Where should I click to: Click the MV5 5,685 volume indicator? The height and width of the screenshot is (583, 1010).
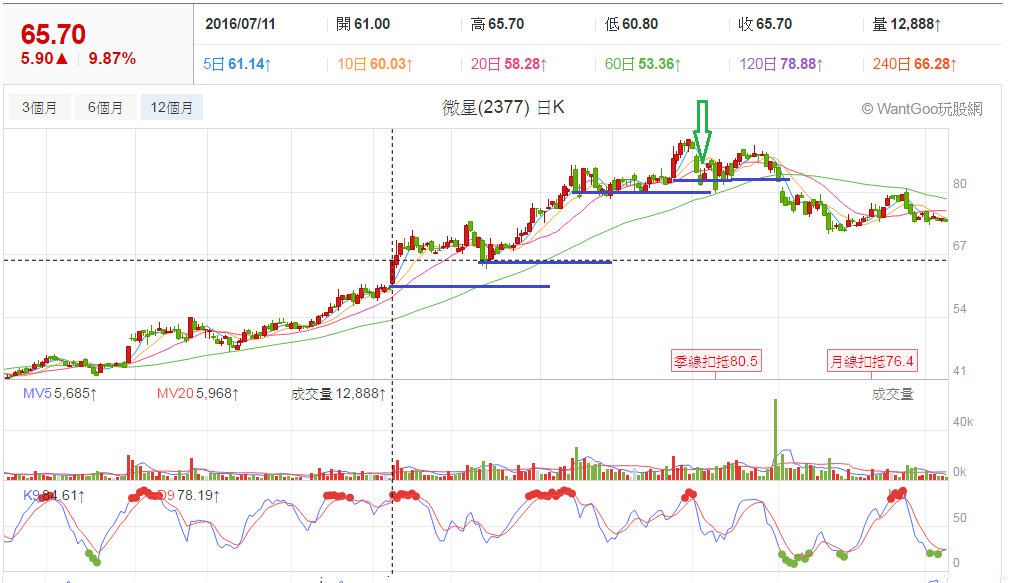tap(60, 394)
